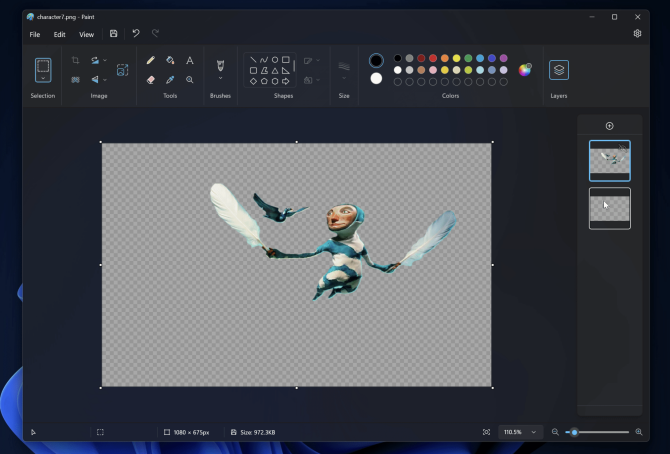Click the Rotate image icon
The height and width of the screenshot is (454, 670).
[95, 60]
